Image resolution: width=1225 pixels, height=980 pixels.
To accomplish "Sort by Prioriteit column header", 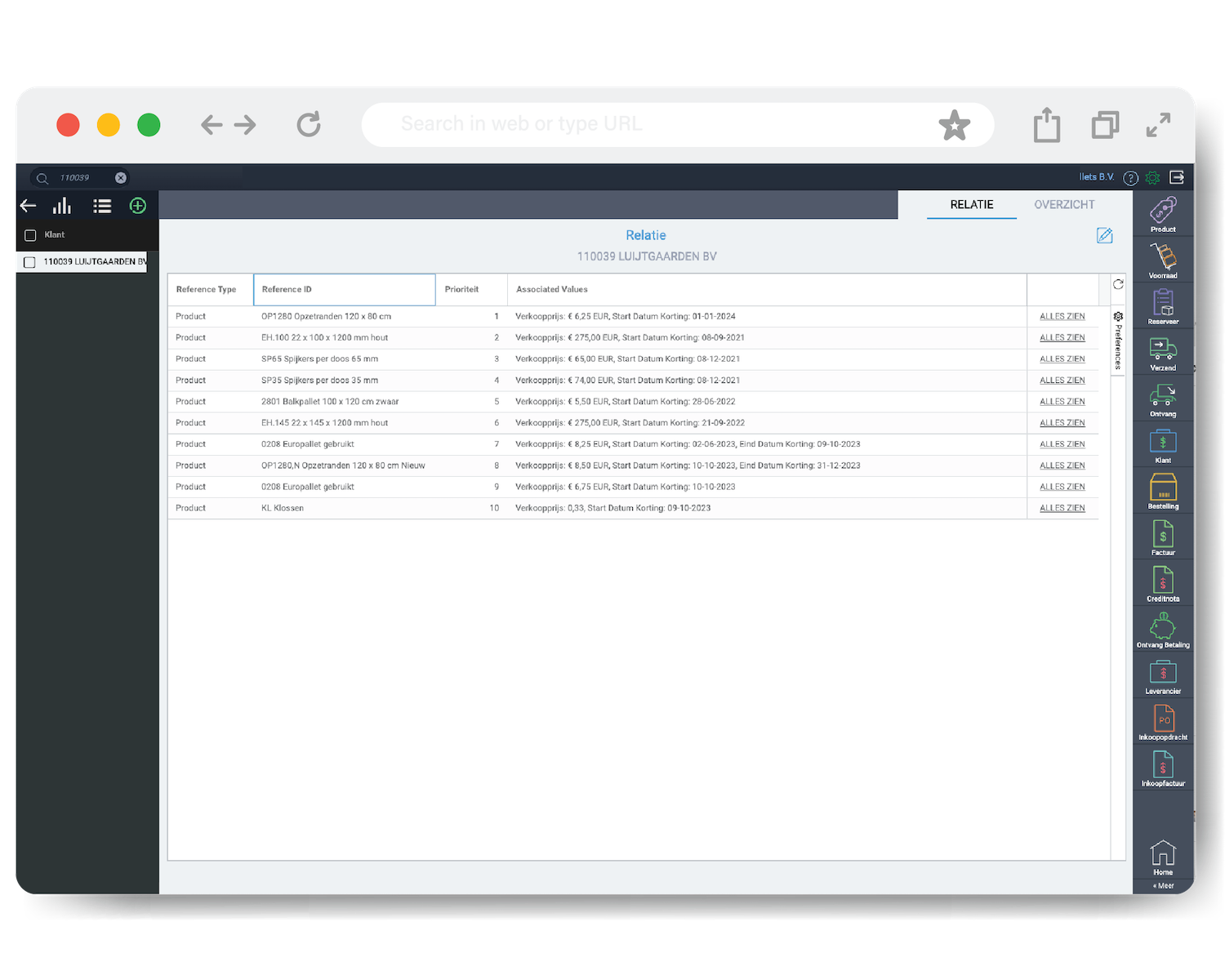I will click(x=471, y=290).
